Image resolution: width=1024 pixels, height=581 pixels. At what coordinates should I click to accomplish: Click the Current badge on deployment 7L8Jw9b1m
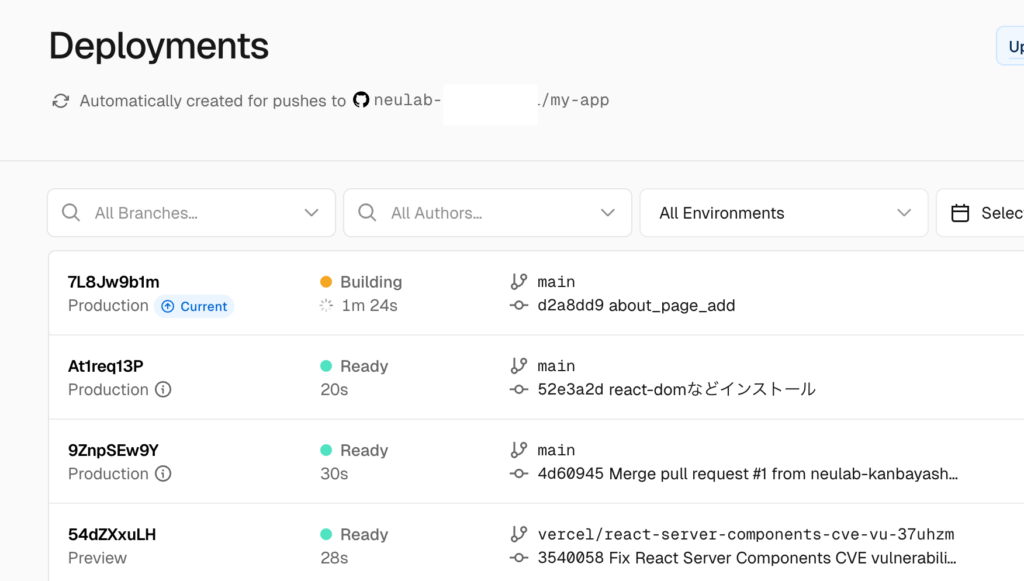coord(194,307)
